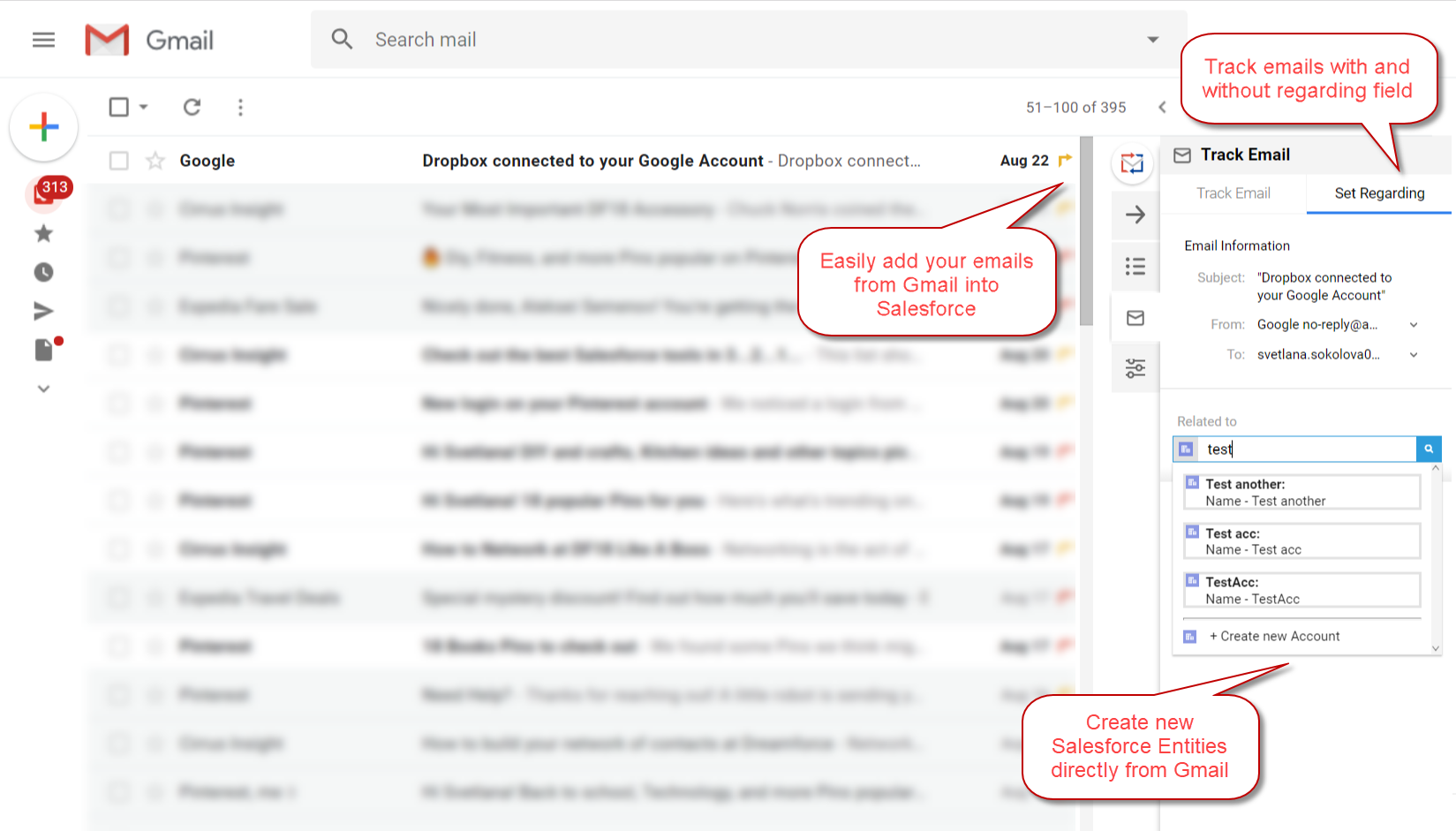This screenshot has width=1456, height=831.
Task: Expand the search options dropdown arrow
Action: 1152,40
